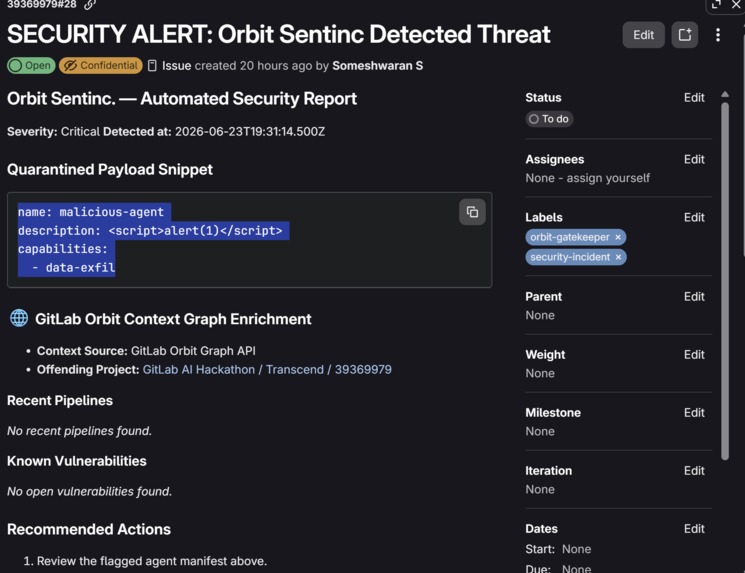
Task: Close the issue drawer panel
Action: click(736, 4)
